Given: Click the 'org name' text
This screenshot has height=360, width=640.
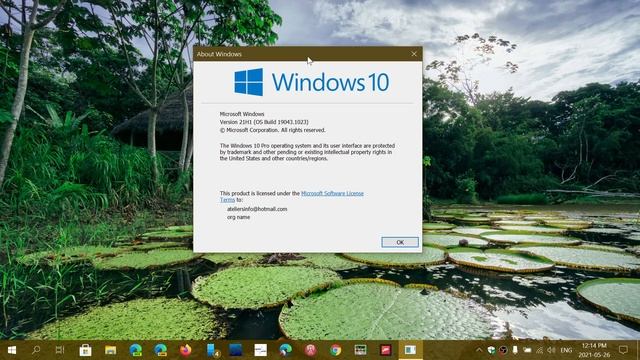Looking at the screenshot, I should (x=238, y=217).
